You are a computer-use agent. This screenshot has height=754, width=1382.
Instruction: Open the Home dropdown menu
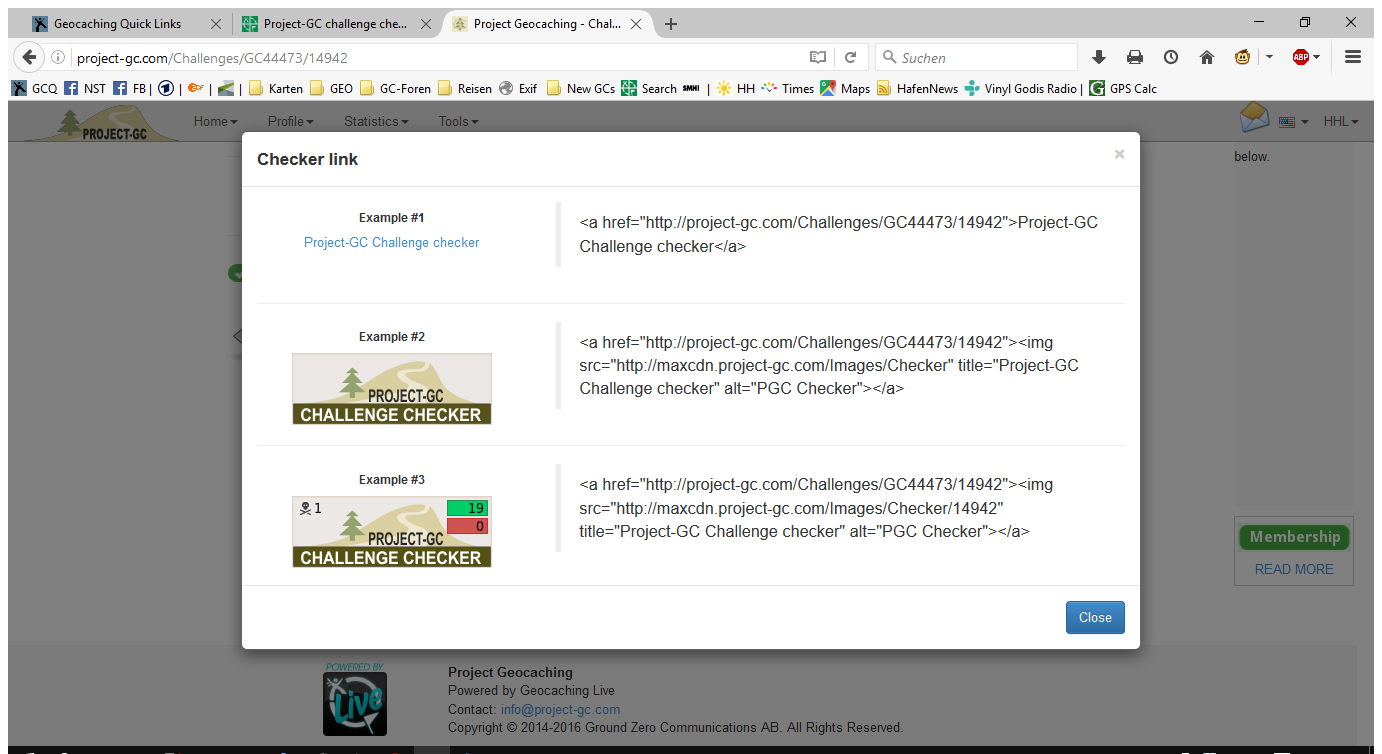pos(216,121)
